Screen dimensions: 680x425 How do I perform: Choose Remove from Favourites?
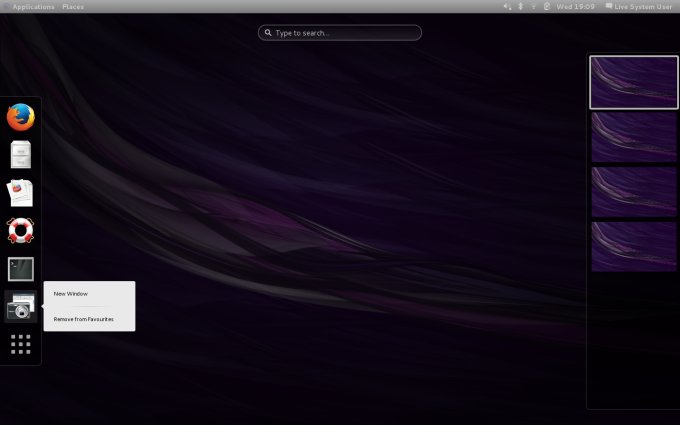pyautogui.click(x=84, y=319)
